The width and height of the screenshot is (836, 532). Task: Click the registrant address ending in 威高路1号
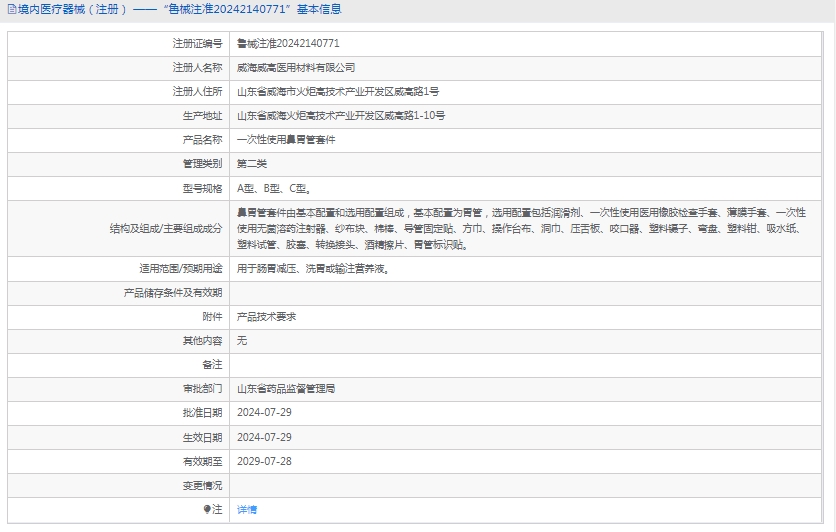coord(337,92)
